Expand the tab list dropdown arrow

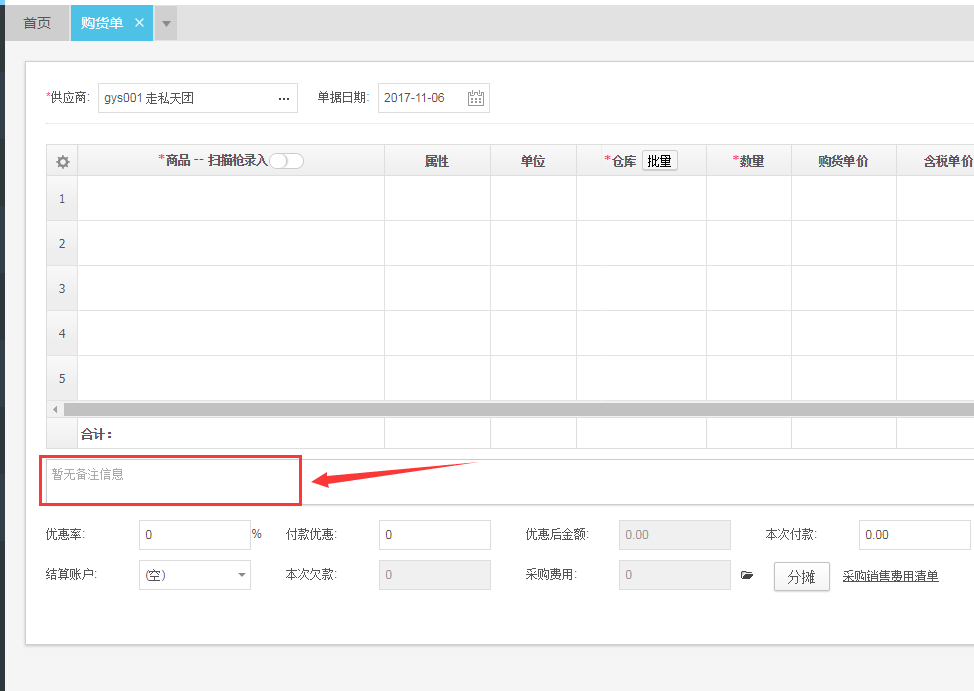[x=166, y=24]
